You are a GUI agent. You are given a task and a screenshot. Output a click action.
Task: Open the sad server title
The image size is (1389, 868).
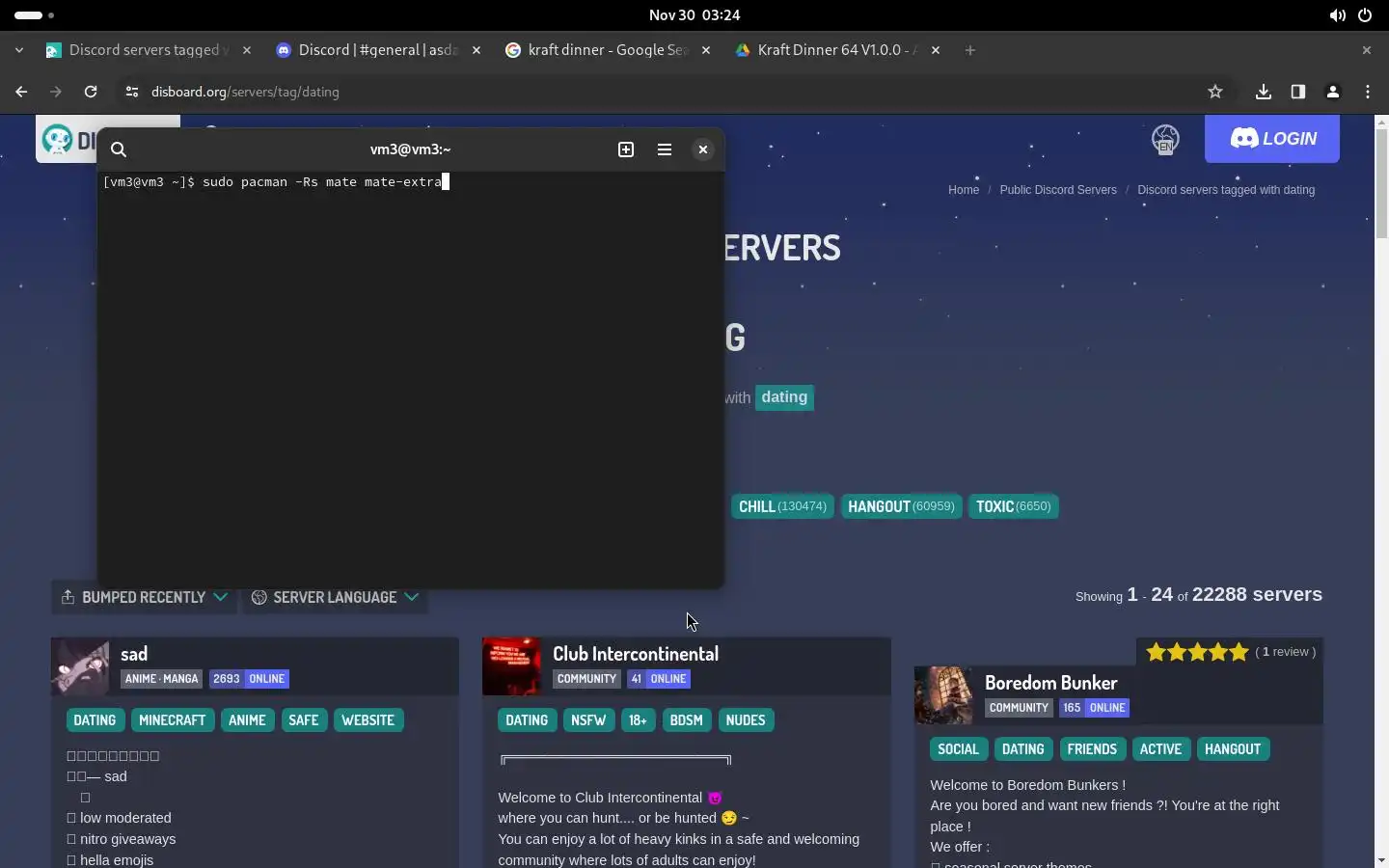tap(134, 654)
